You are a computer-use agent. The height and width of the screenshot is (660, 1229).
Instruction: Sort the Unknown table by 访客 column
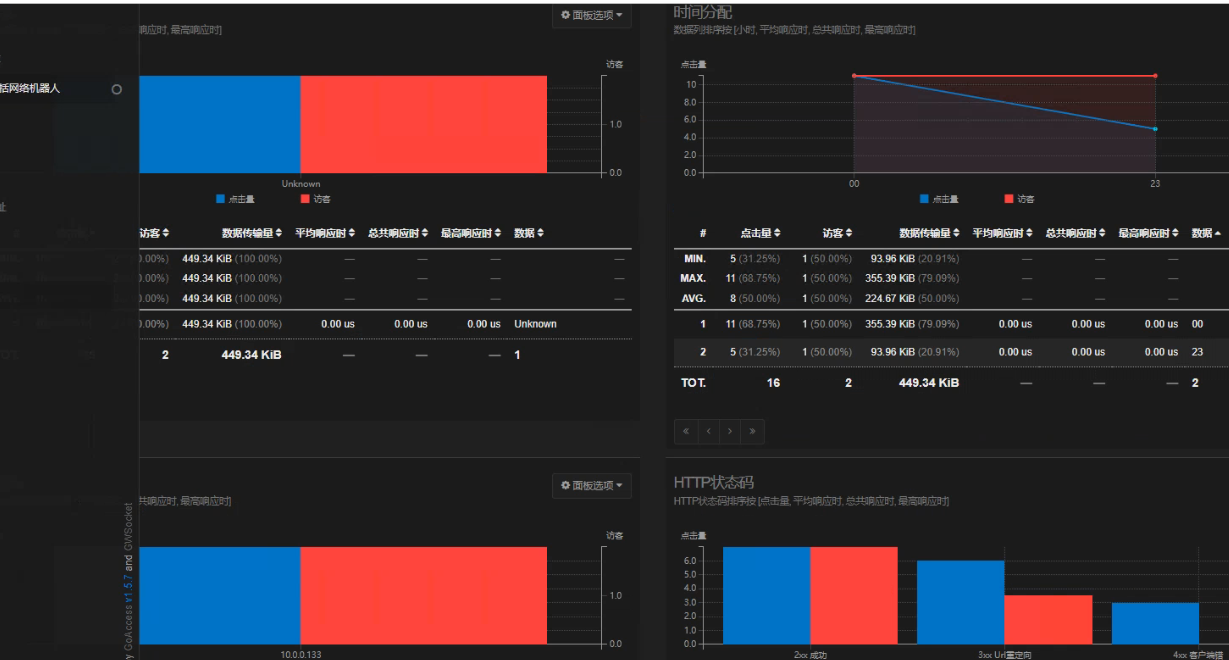tap(155, 233)
